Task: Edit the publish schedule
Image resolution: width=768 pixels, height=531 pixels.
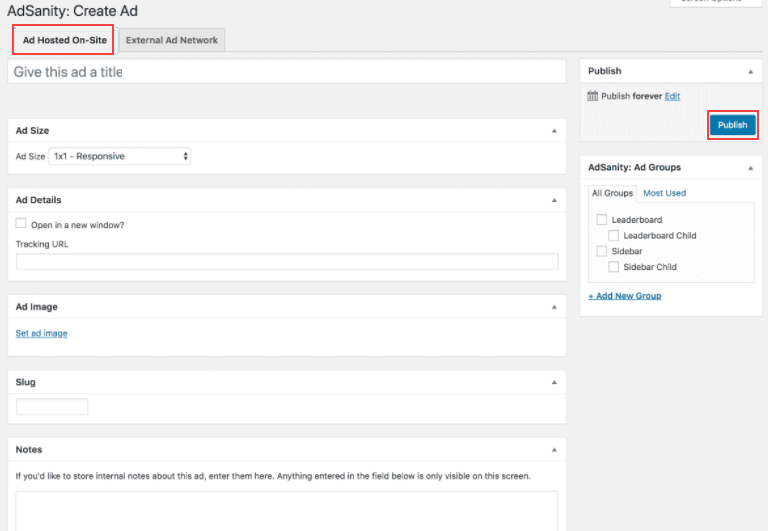Action: point(672,96)
